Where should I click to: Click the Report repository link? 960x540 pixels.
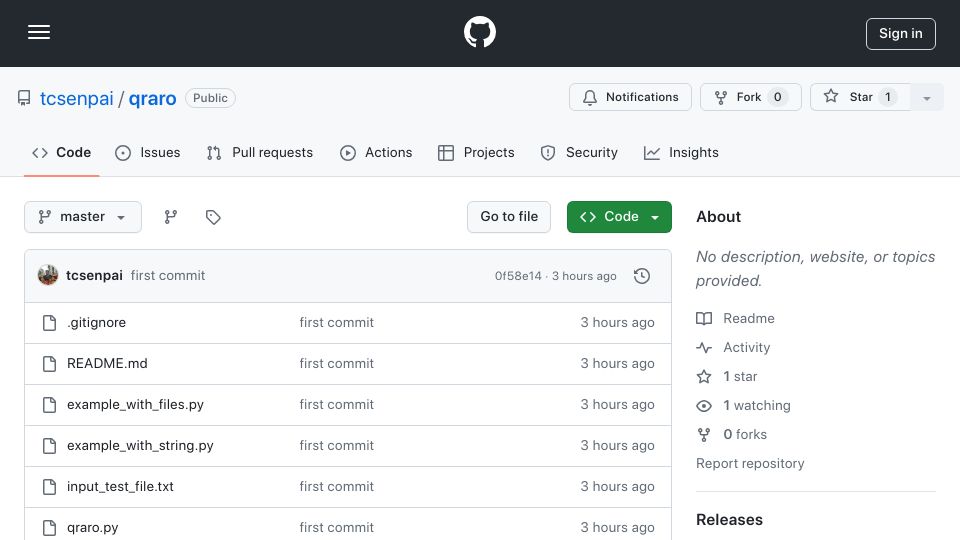(750, 463)
